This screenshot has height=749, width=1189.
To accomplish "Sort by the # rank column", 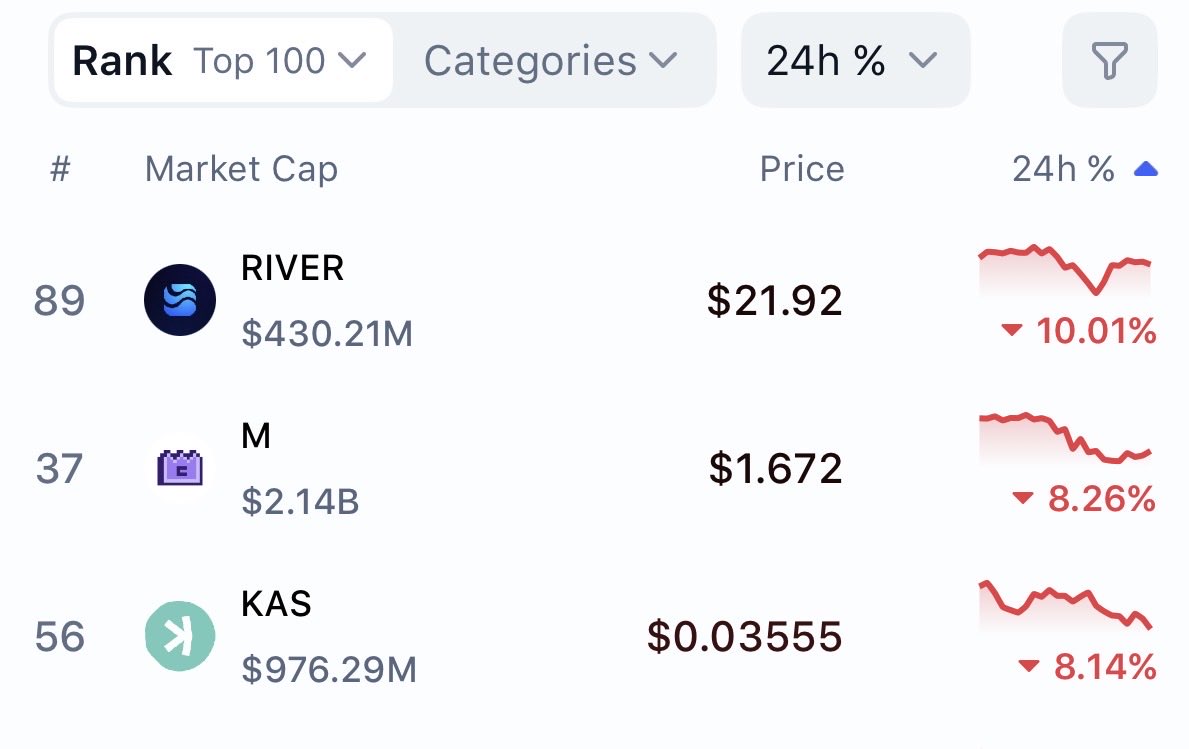I will [x=60, y=169].
